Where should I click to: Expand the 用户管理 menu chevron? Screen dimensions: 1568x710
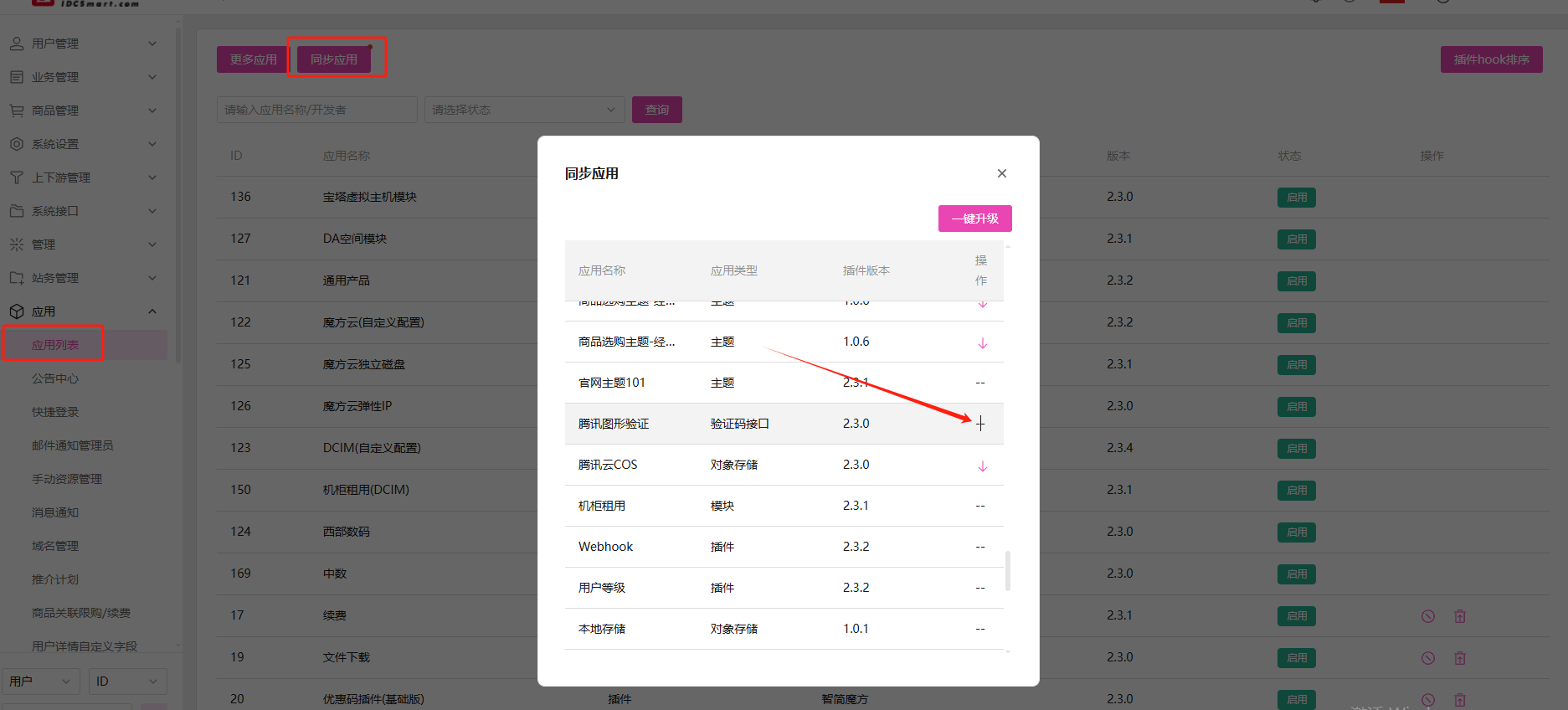coord(152,44)
